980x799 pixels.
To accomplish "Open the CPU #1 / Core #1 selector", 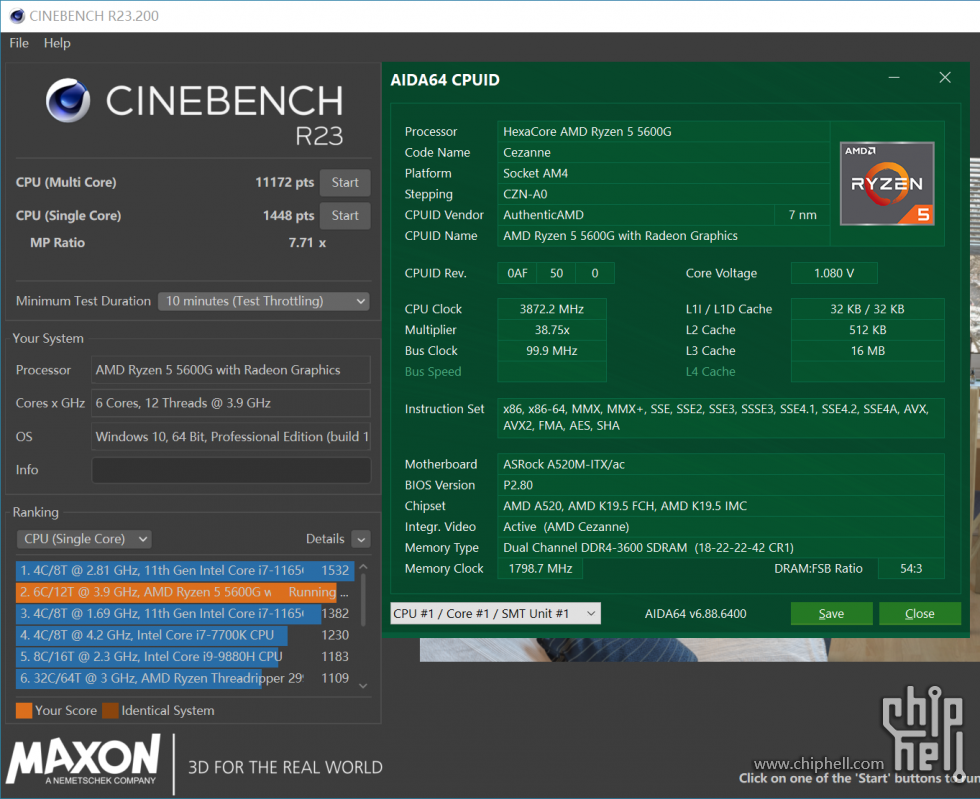I will 495,614.
